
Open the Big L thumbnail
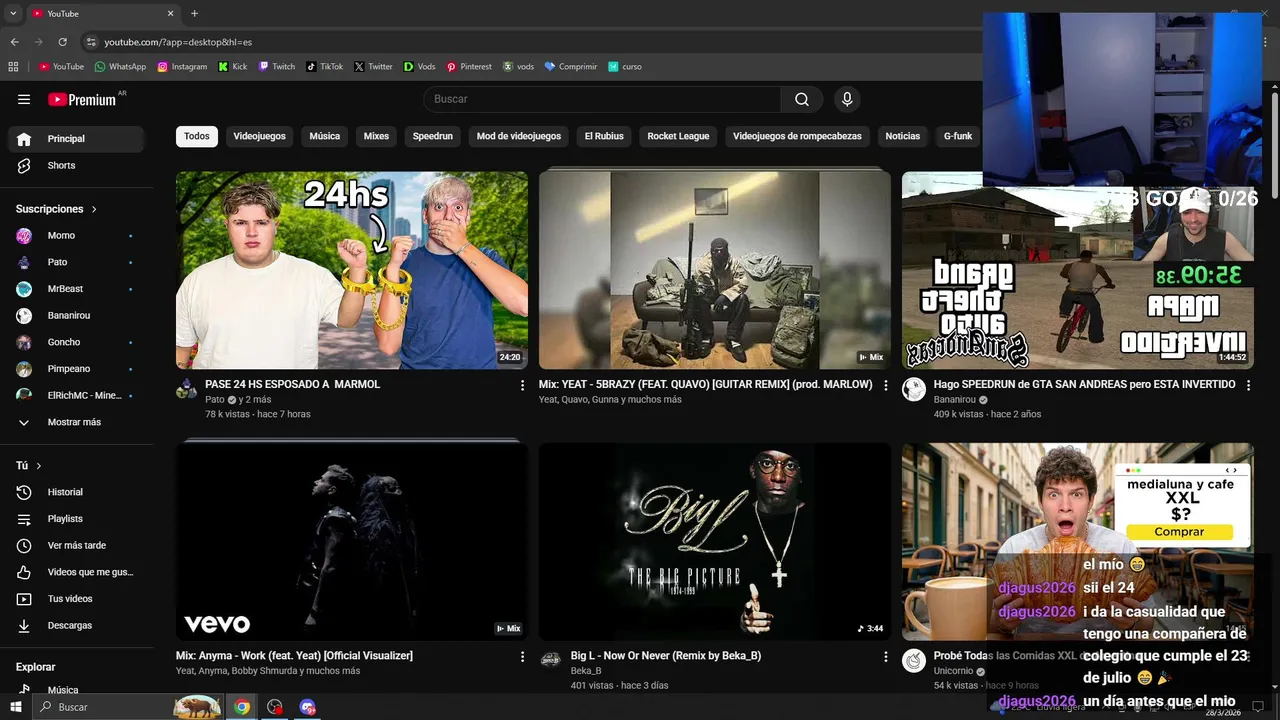pyautogui.click(x=715, y=541)
